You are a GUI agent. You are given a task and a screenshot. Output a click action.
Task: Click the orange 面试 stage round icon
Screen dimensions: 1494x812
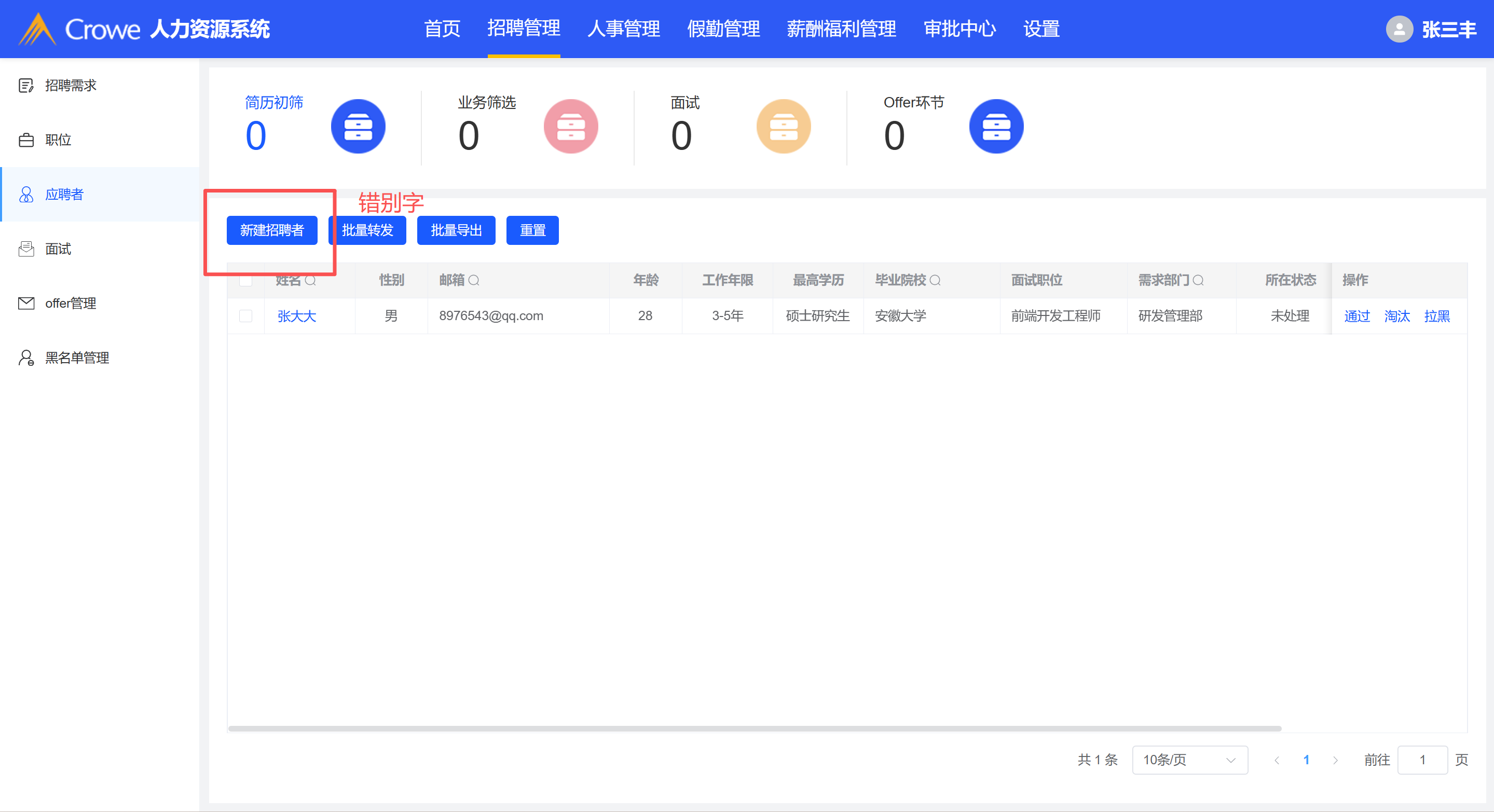coord(783,127)
